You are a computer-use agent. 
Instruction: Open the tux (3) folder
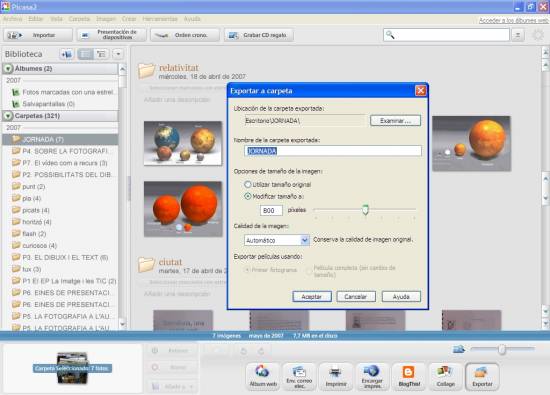pyautogui.click(x=27, y=269)
